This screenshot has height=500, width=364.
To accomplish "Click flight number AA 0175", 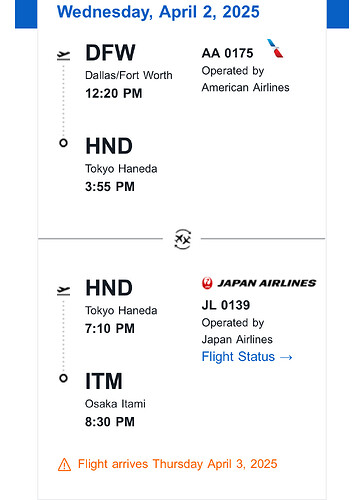I will click(x=227, y=53).
